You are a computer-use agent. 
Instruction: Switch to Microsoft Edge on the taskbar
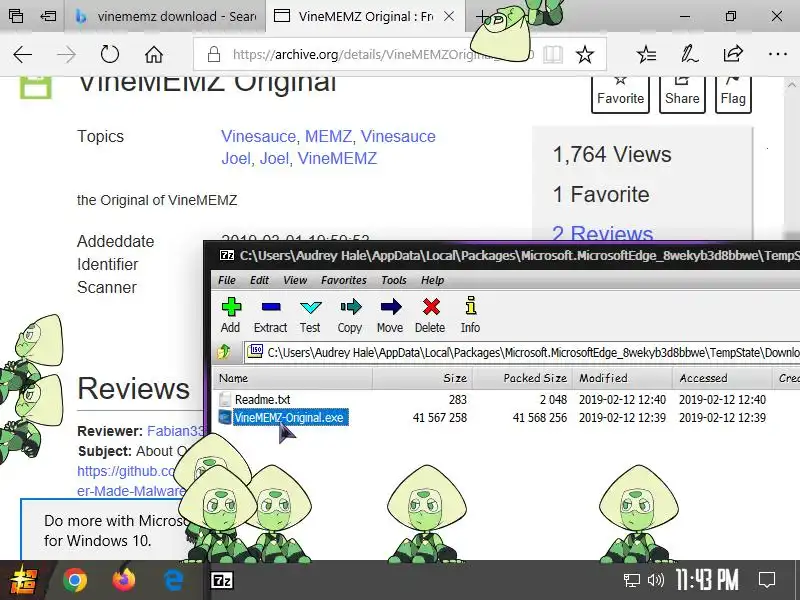173,581
